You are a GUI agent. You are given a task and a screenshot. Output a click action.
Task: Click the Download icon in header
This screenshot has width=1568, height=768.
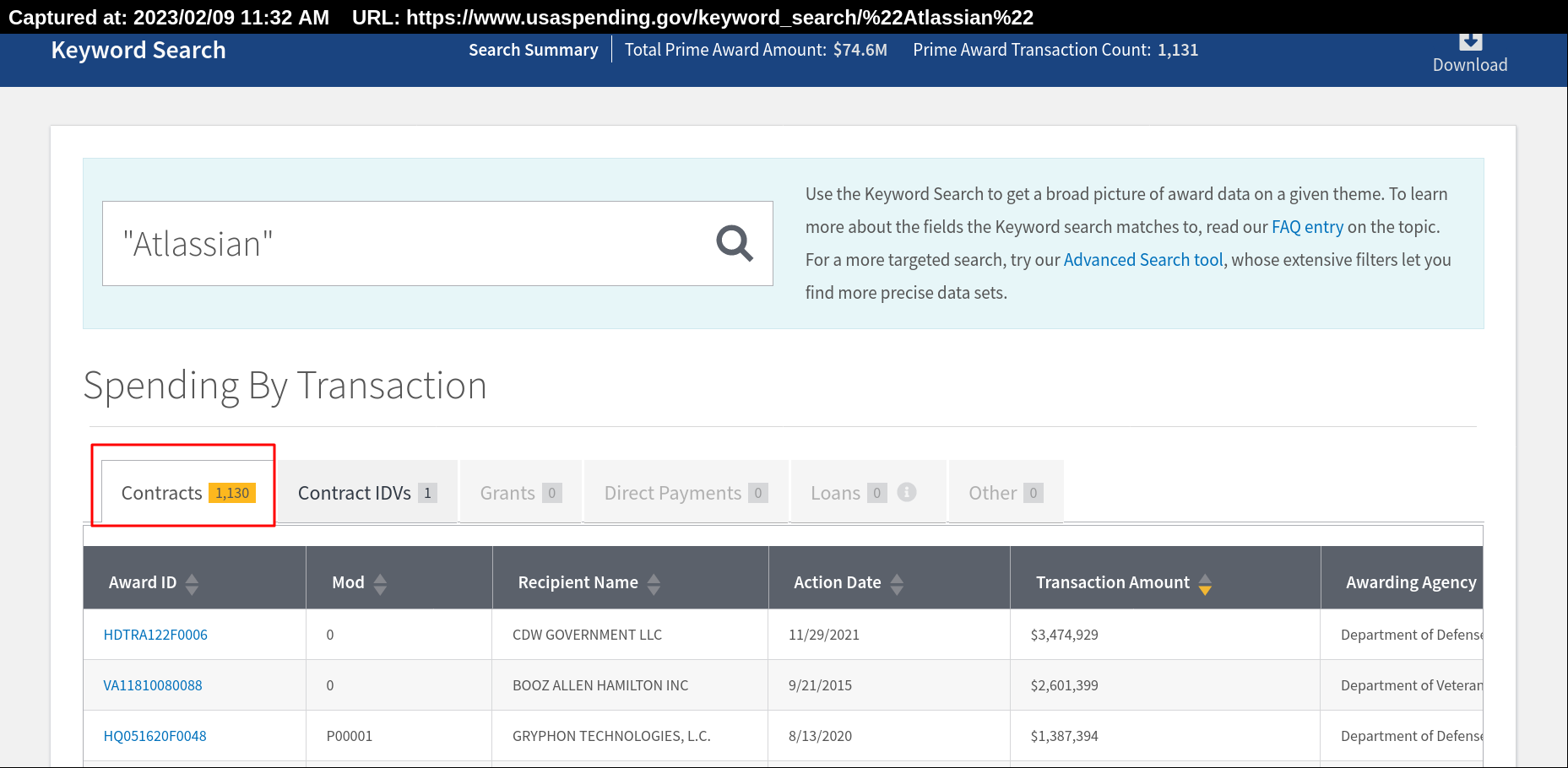[1470, 41]
